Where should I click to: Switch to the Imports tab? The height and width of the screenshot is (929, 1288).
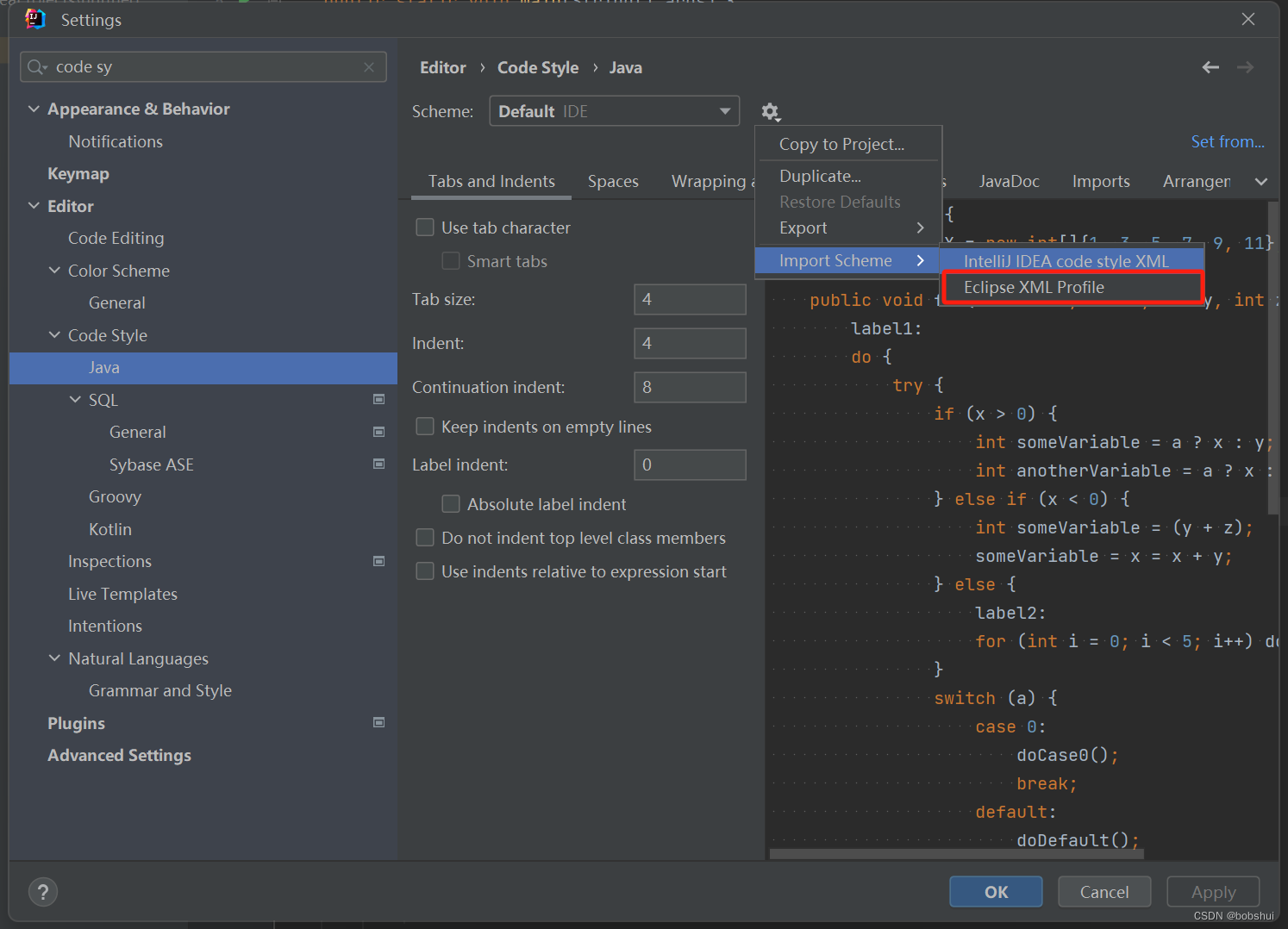pyautogui.click(x=1101, y=181)
